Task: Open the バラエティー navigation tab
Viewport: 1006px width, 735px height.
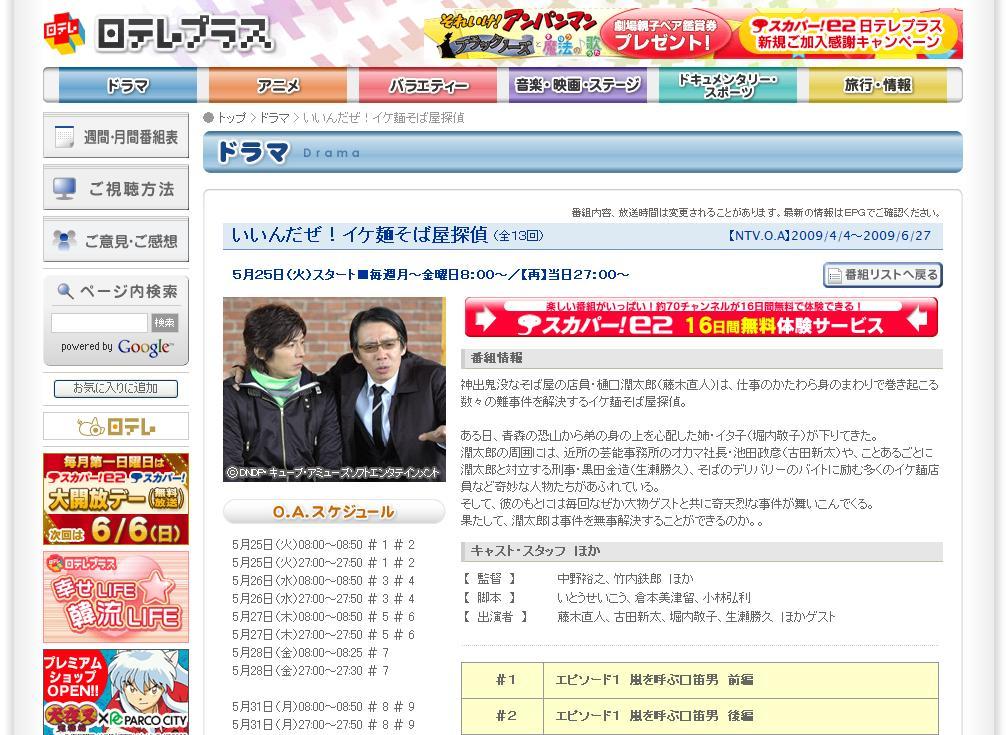Action: tap(428, 85)
